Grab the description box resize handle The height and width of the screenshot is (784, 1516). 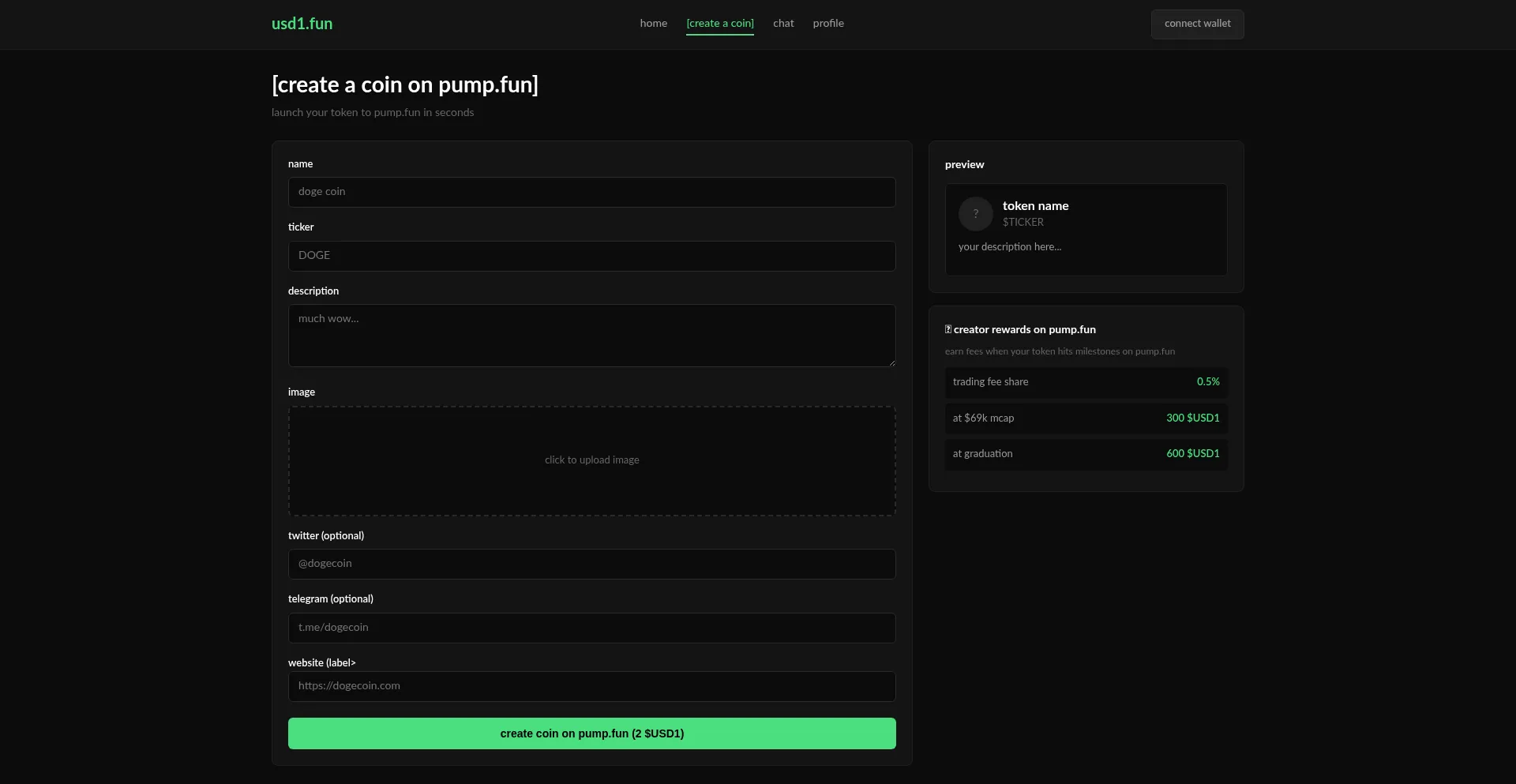pyautogui.click(x=891, y=362)
